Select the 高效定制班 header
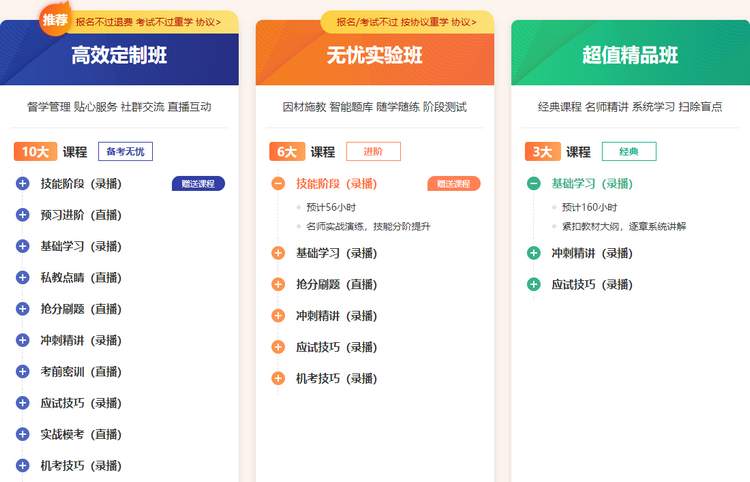This screenshot has width=750, height=482. [x=119, y=56]
